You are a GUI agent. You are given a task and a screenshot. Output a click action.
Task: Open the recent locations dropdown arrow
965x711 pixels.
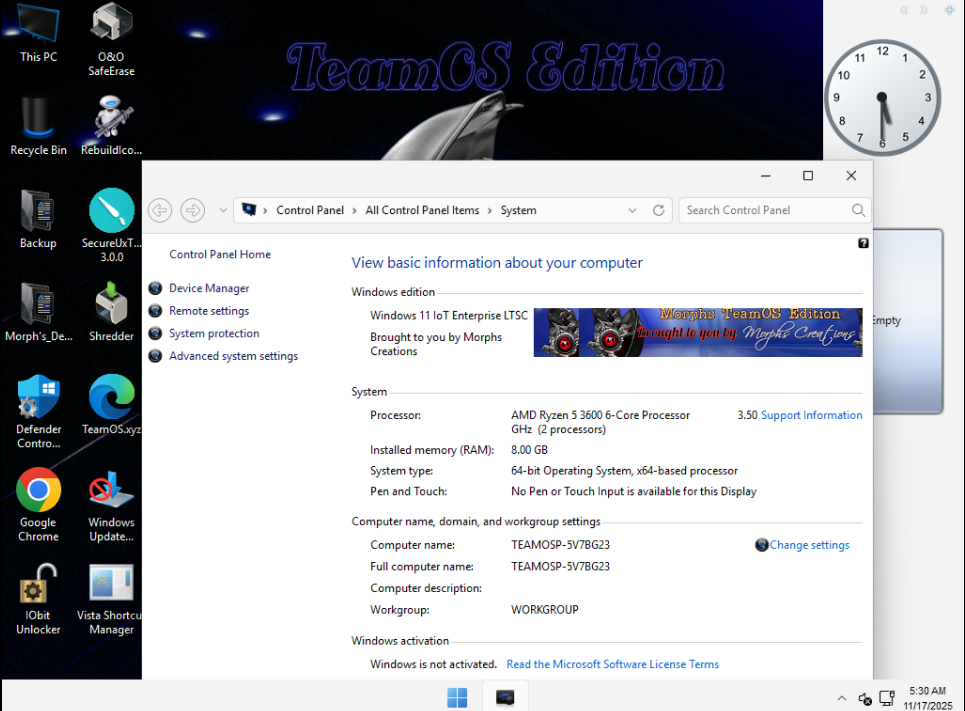point(222,210)
